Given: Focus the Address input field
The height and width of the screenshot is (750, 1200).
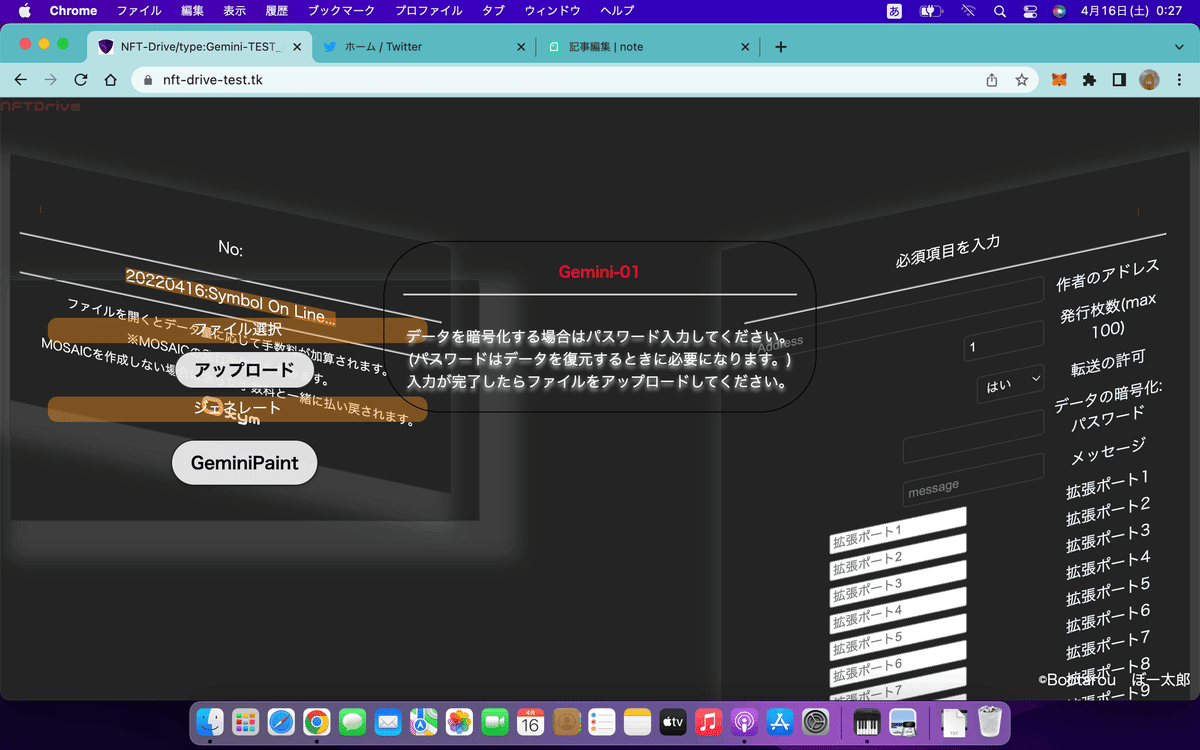Looking at the screenshot, I should tap(900, 318).
